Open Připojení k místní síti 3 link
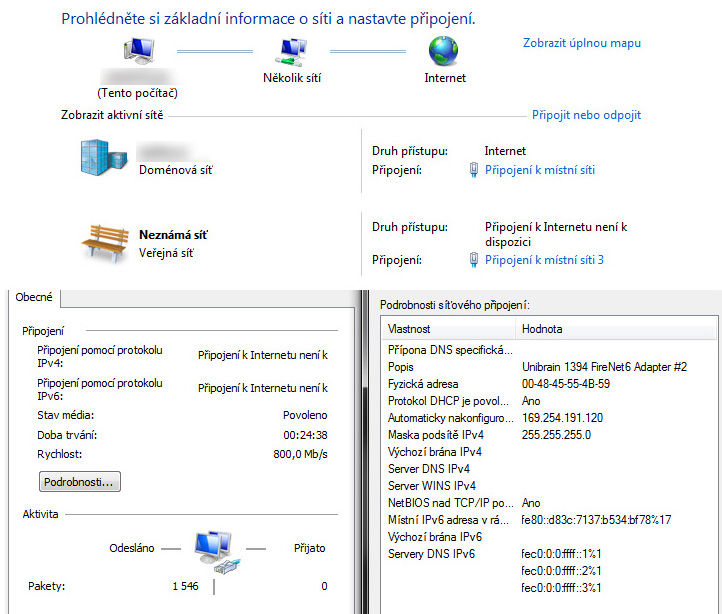Viewport: 722px width, 614px height. pos(544,260)
